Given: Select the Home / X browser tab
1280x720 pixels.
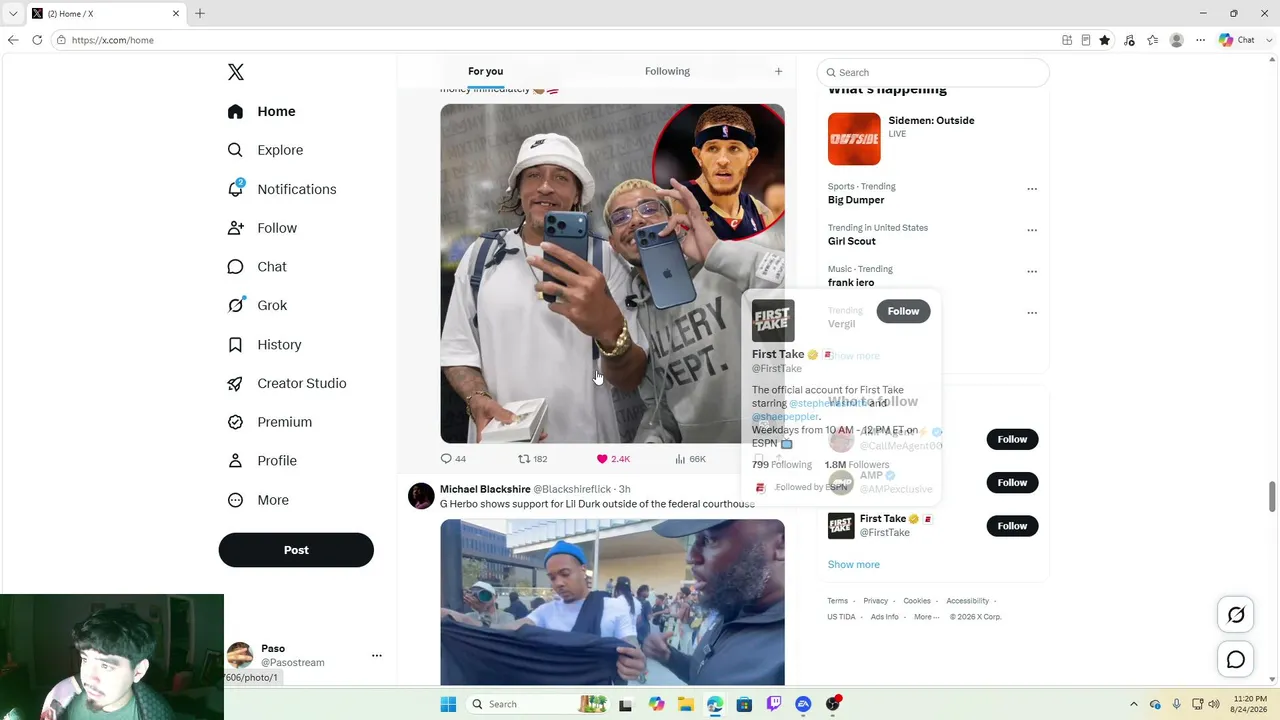Looking at the screenshot, I should pyautogui.click(x=106, y=13).
